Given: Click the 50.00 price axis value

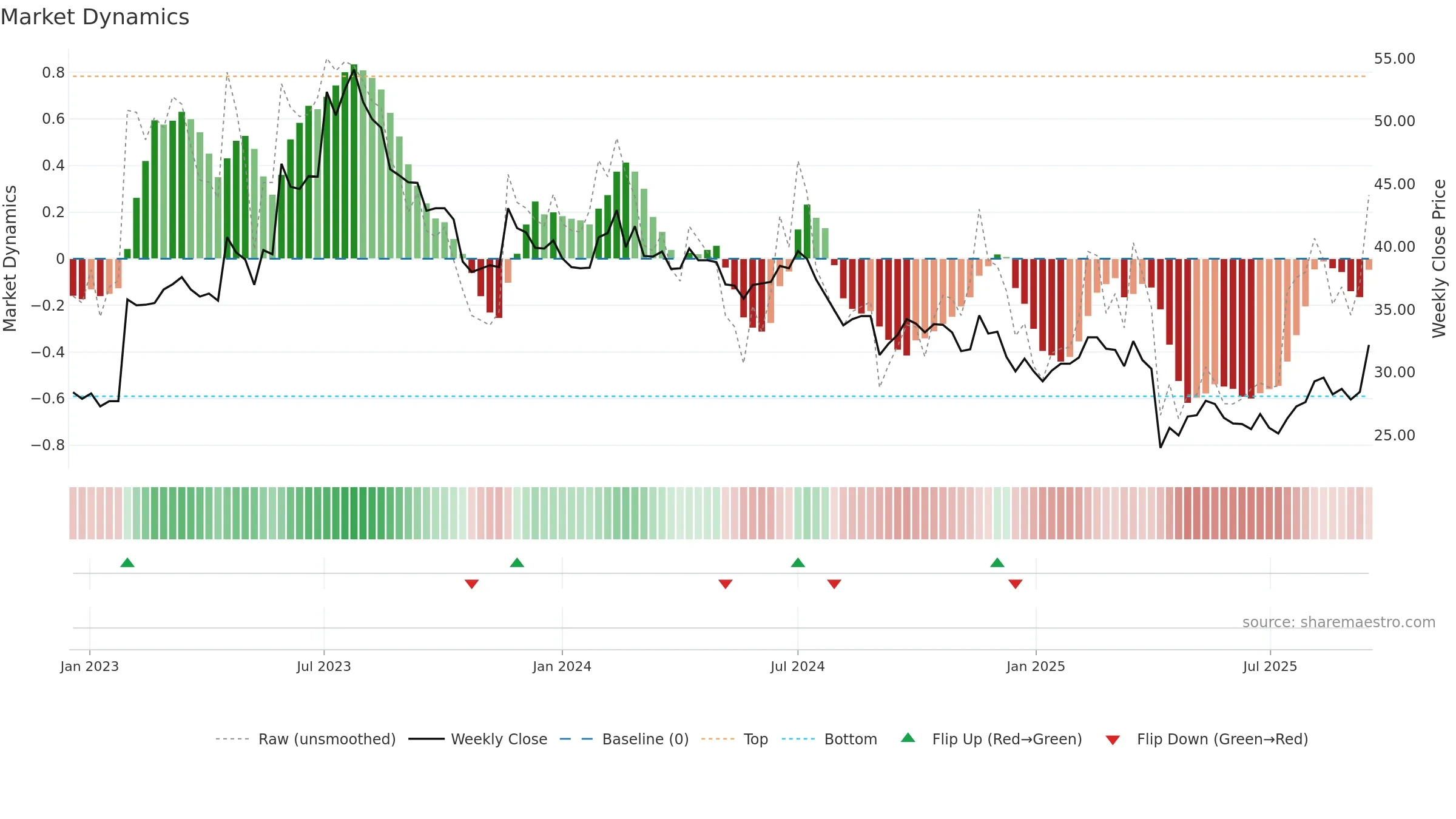Looking at the screenshot, I should click(1394, 121).
